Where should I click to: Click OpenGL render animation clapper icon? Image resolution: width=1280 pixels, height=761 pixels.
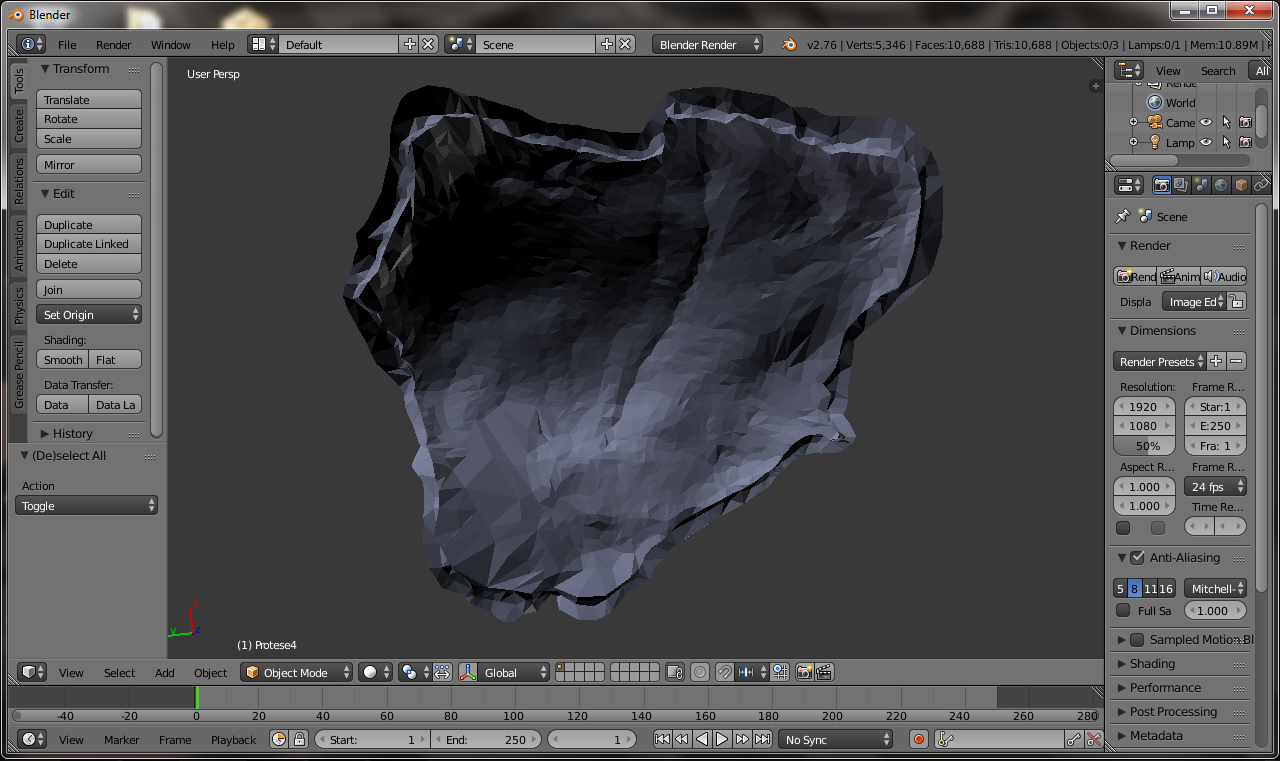click(x=824, y=672)
